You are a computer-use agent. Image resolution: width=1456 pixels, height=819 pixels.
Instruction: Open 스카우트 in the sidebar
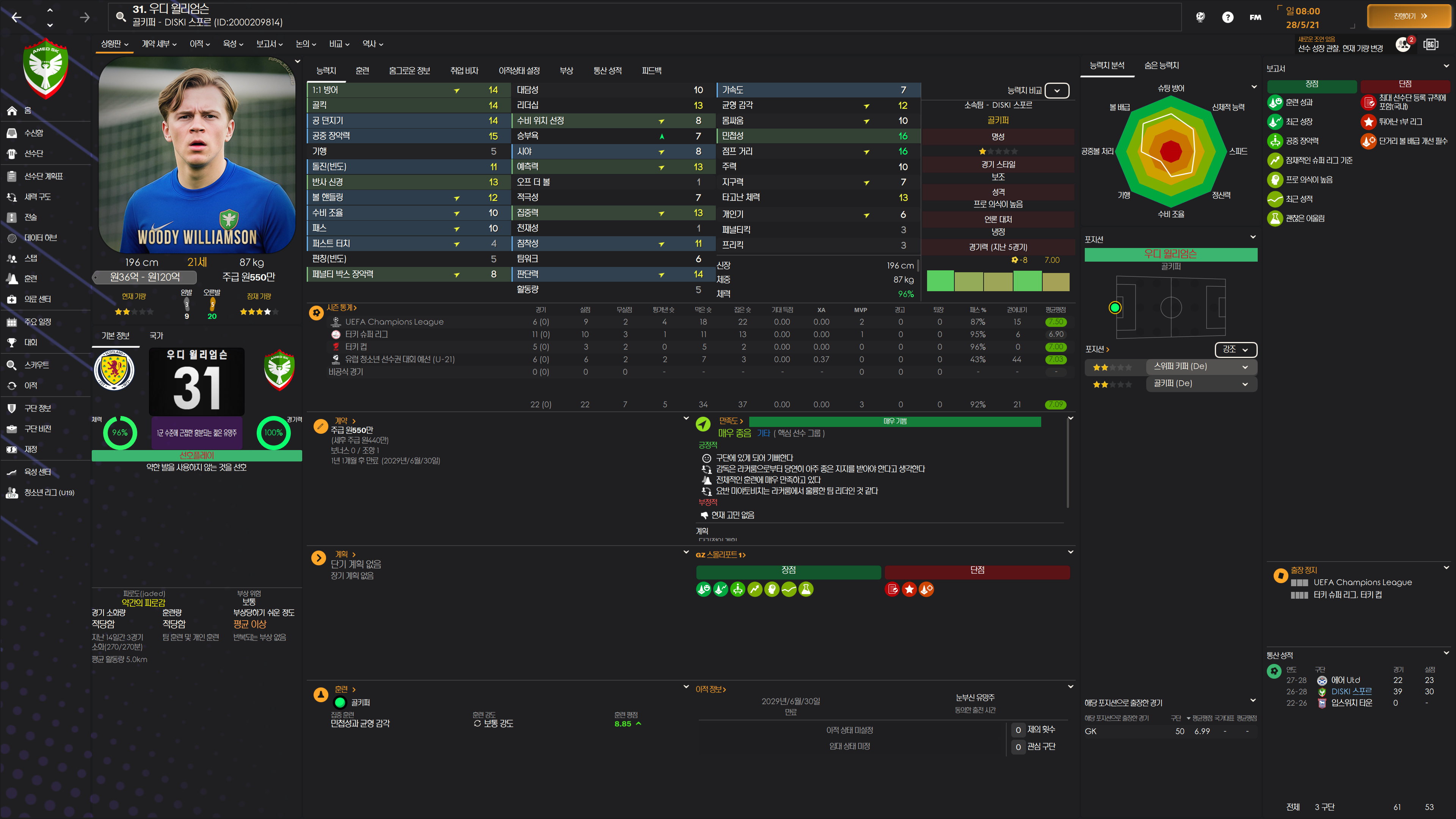pyautogui.click(x=36, y=365)
